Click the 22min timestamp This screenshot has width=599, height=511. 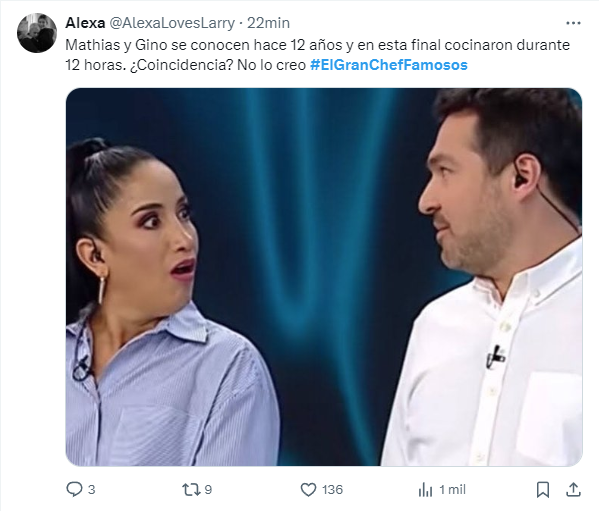tap(268, 23)
